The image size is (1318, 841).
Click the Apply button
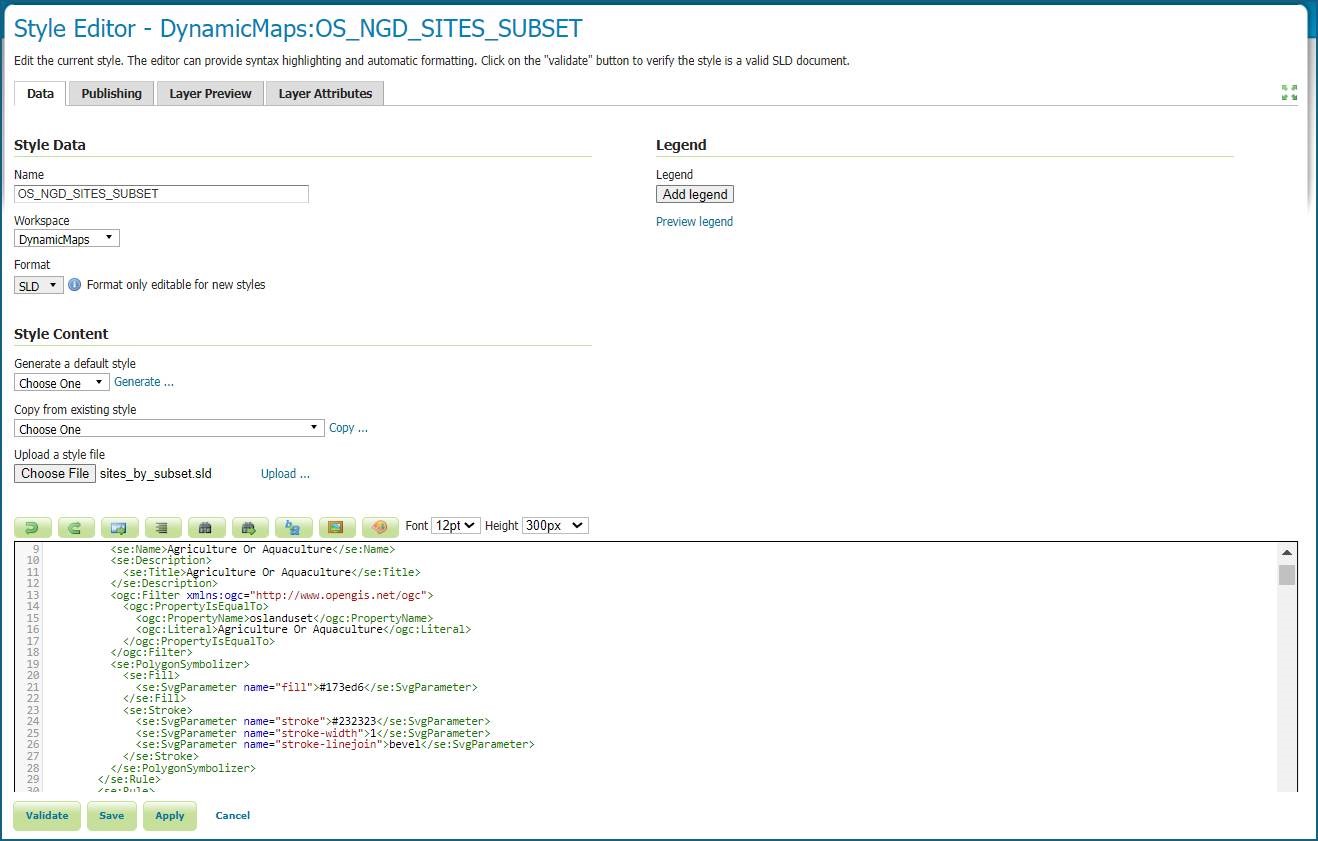[x=170, y=815]
